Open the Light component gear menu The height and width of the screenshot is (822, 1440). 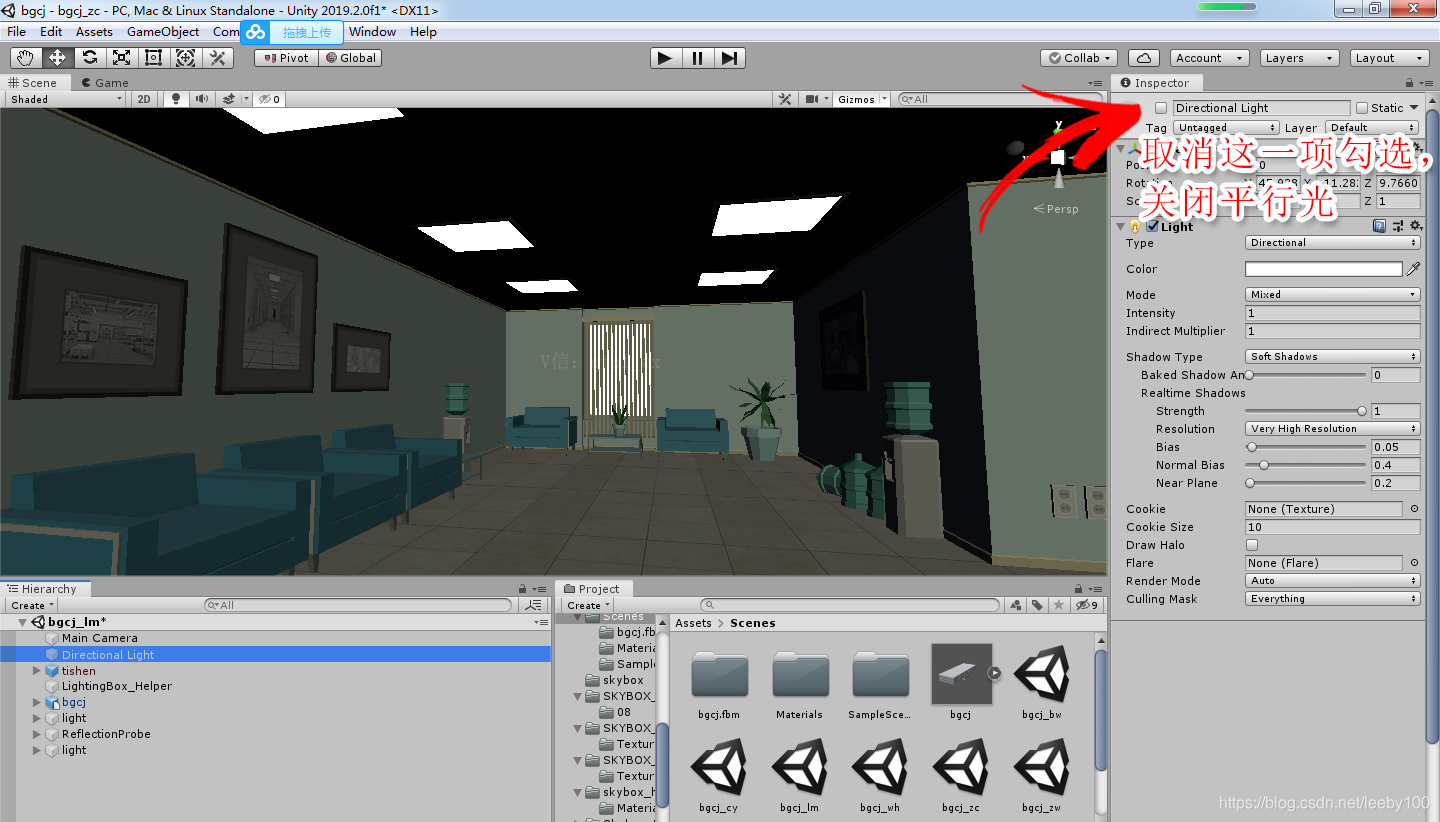tap(1415, 227)
